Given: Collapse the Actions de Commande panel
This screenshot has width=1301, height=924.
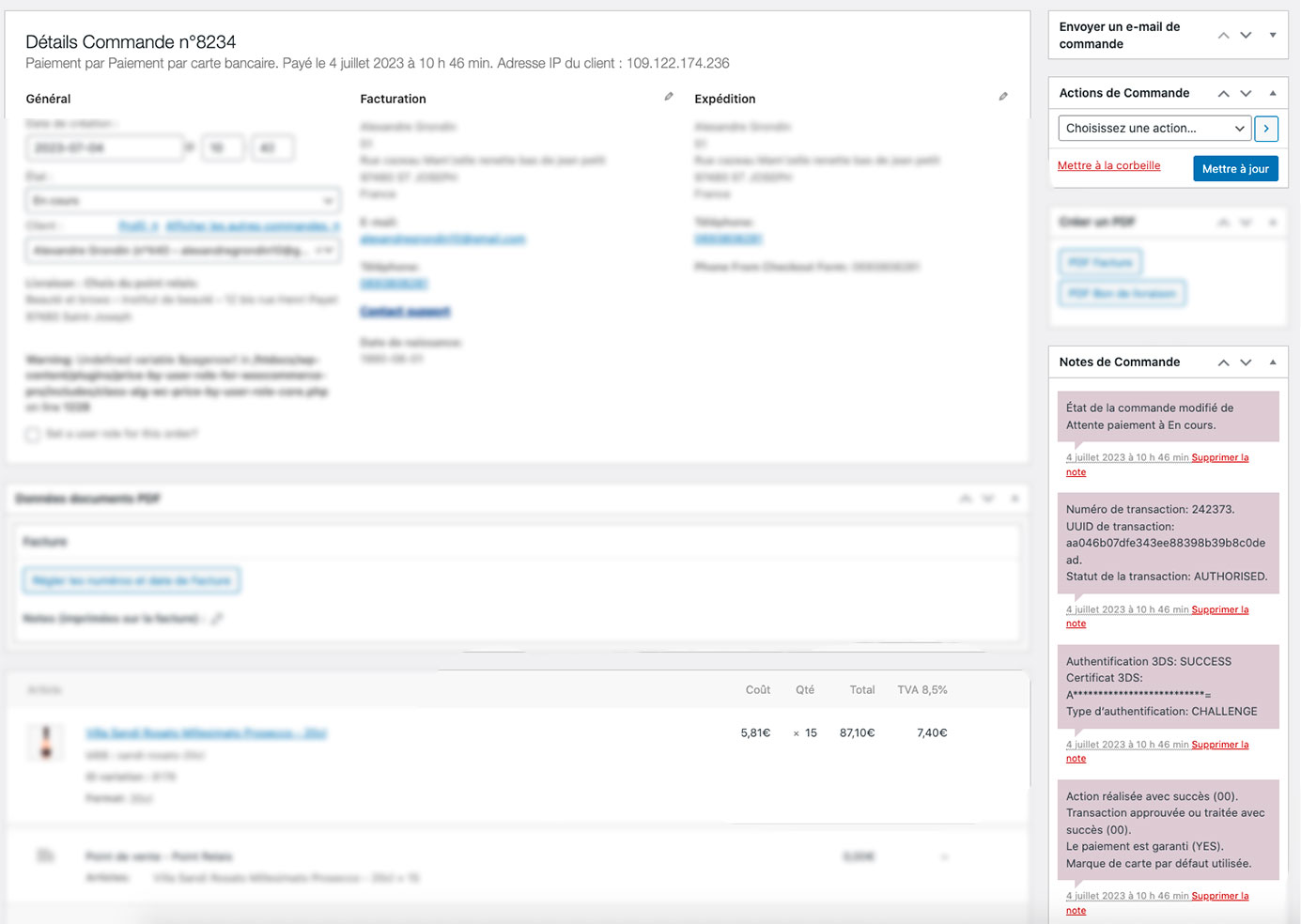Looking at the screenshot, I should pyautogui.click(x=1273, y=93).
